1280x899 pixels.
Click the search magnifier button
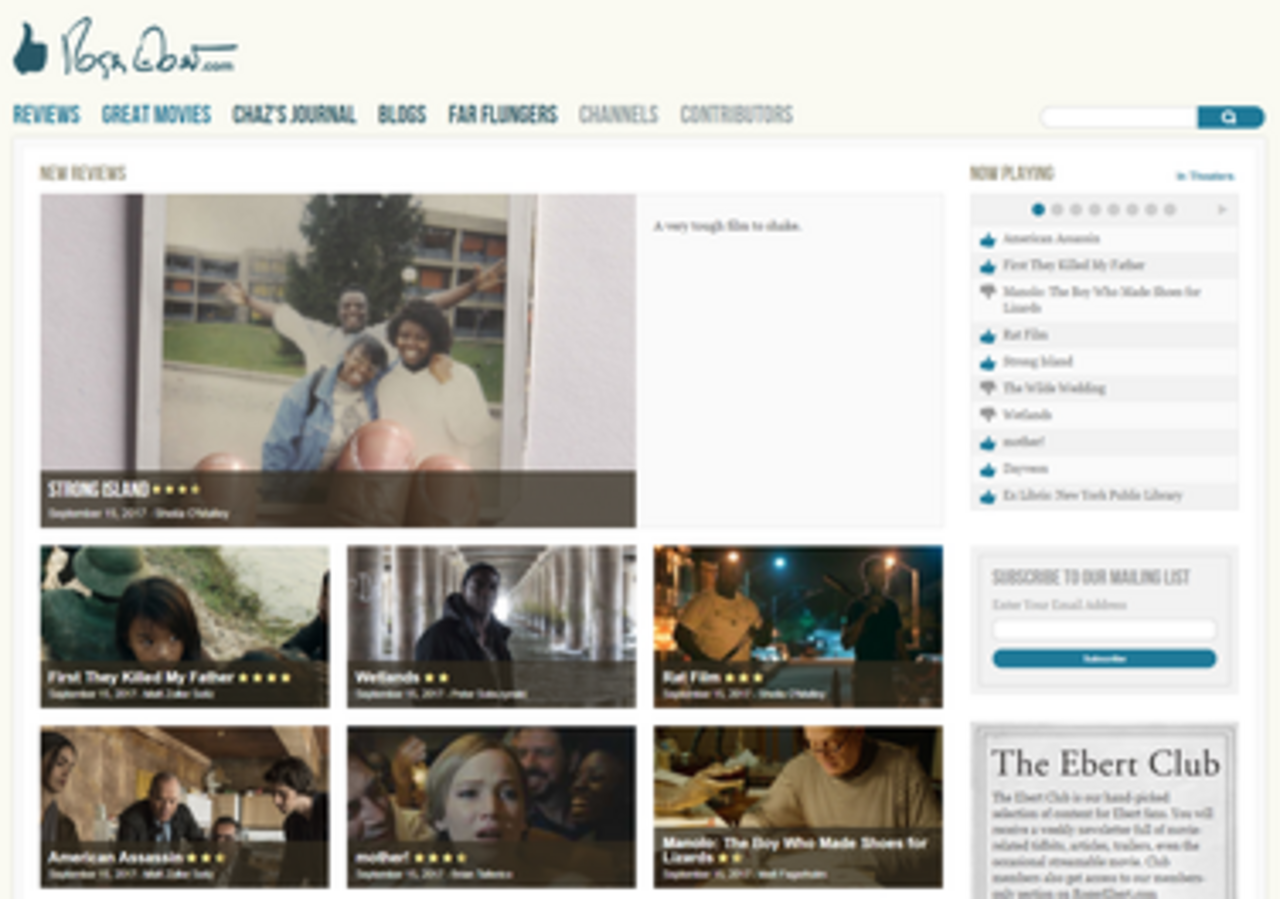coord(1230,117)
